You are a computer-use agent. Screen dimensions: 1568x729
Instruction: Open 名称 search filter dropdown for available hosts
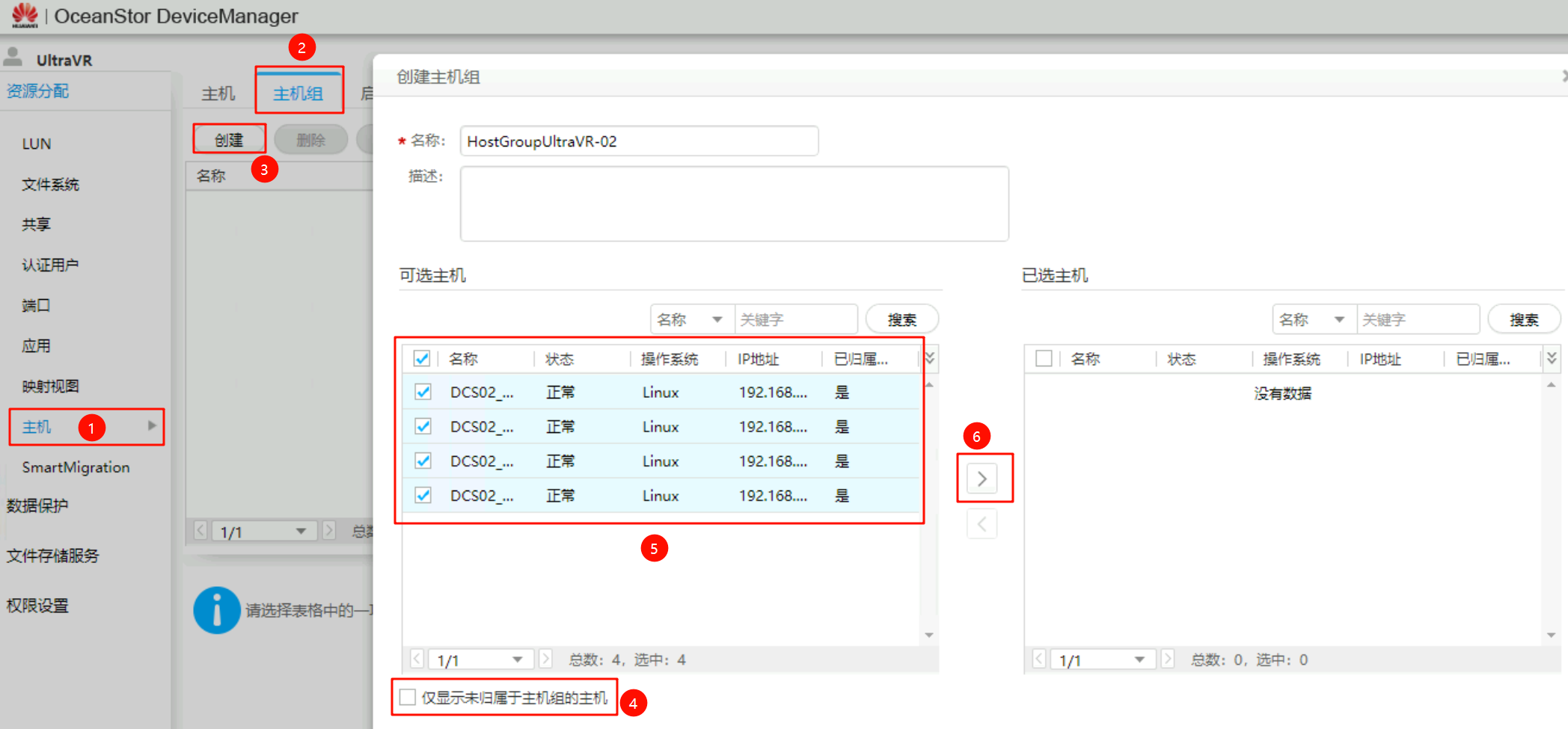(x=691, y=319)
